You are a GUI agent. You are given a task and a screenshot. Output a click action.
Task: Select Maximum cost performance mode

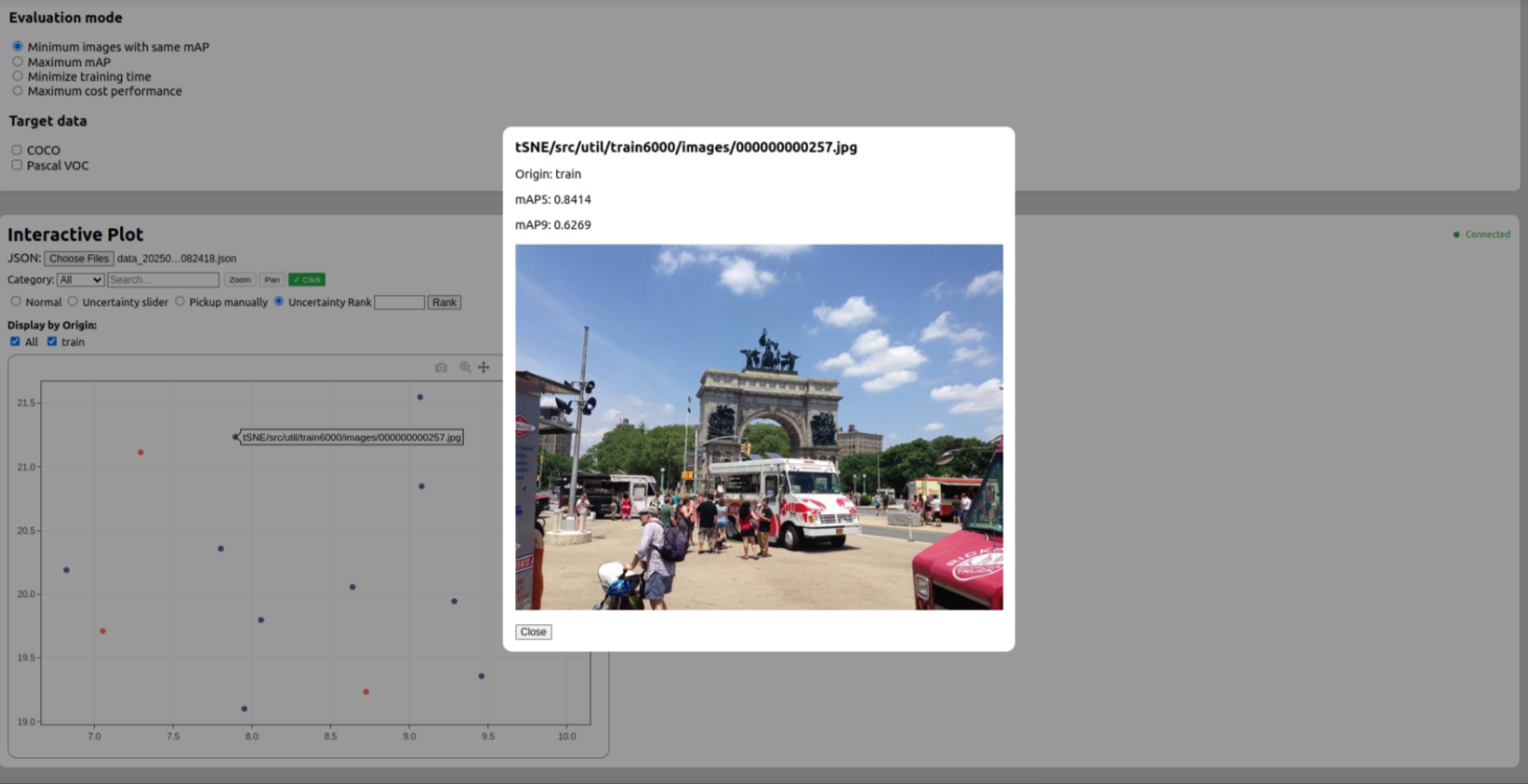point(17,90)
